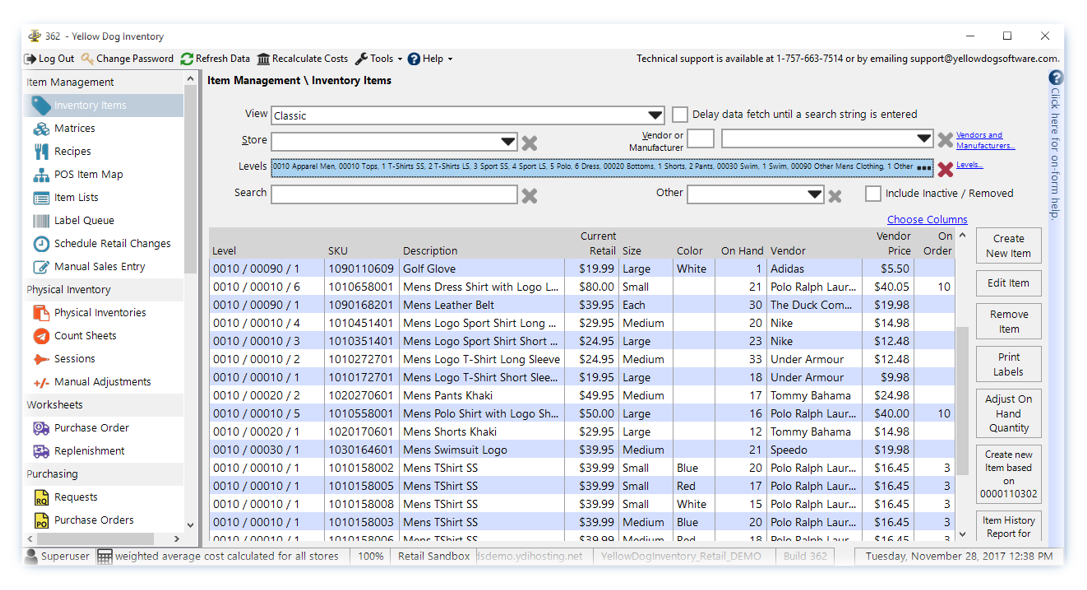
Task: Toggle Delay data fetch checkbox
Action: coord(680,114)
